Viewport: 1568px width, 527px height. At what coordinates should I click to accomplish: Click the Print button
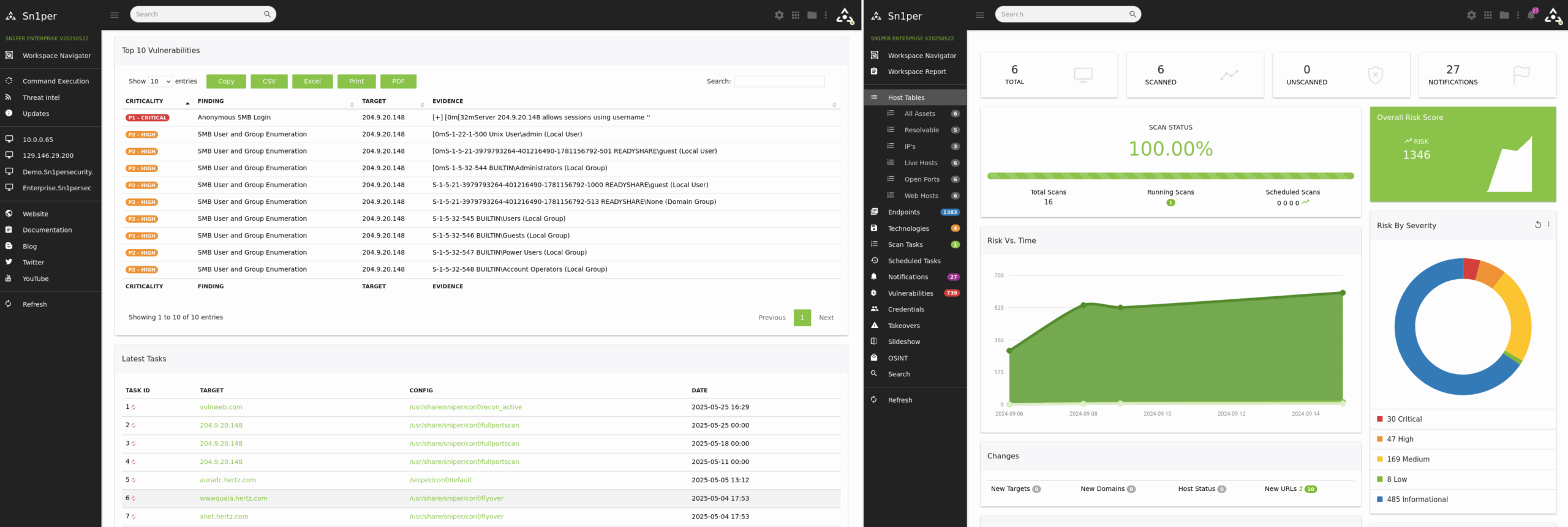[x=356, y=81]
